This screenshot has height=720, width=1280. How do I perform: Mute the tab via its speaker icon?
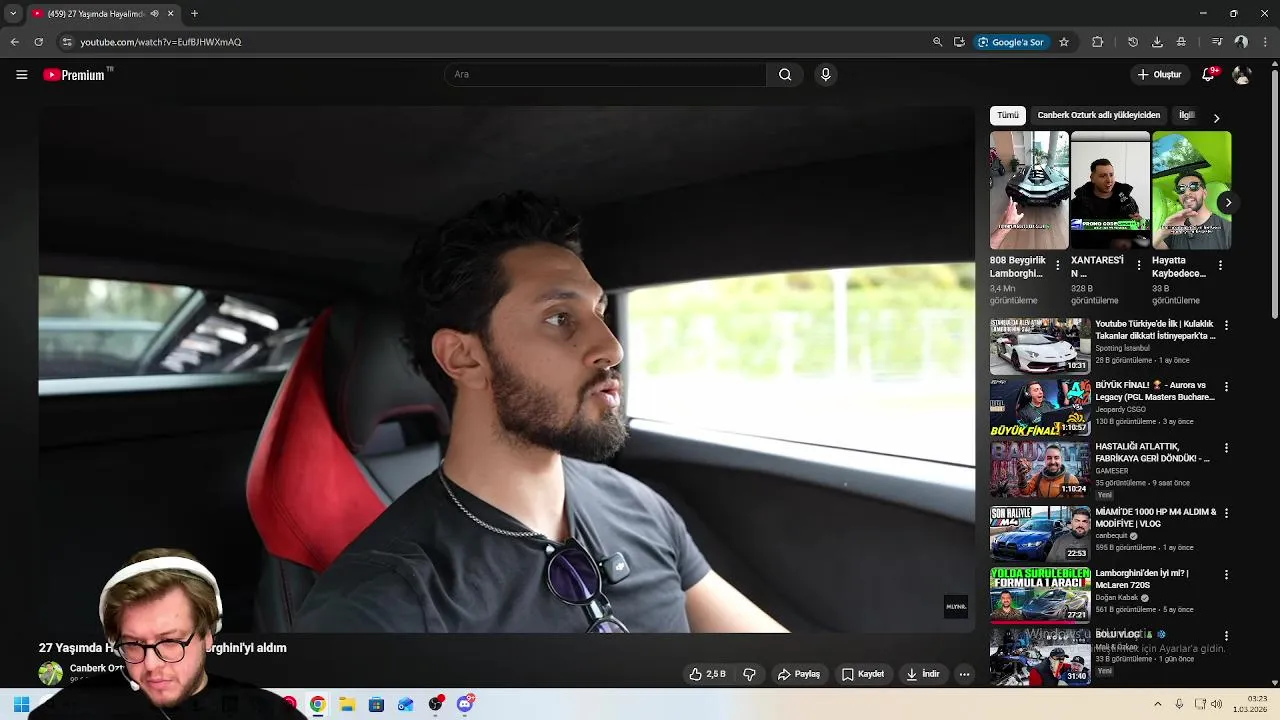pos(154,14)
